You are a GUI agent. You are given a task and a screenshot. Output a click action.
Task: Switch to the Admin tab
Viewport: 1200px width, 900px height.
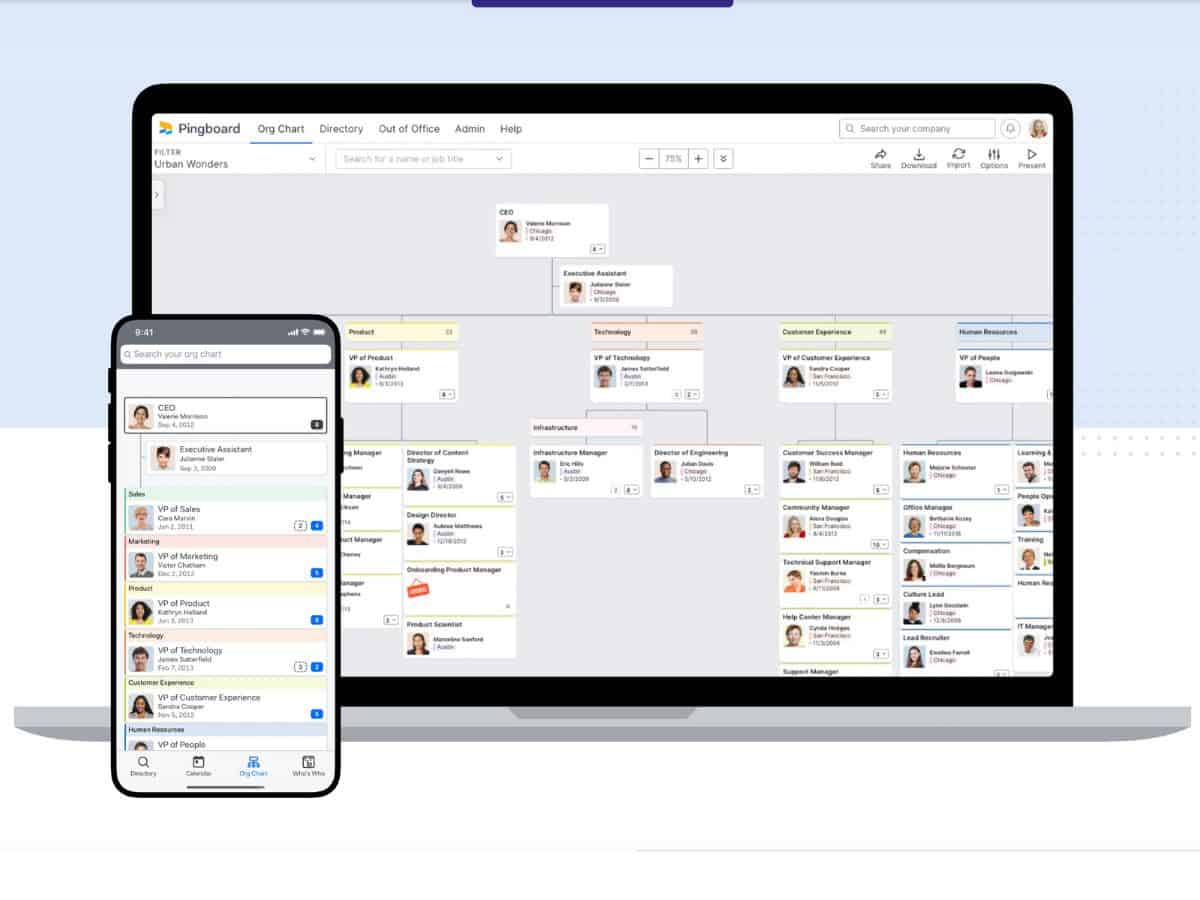470,128
